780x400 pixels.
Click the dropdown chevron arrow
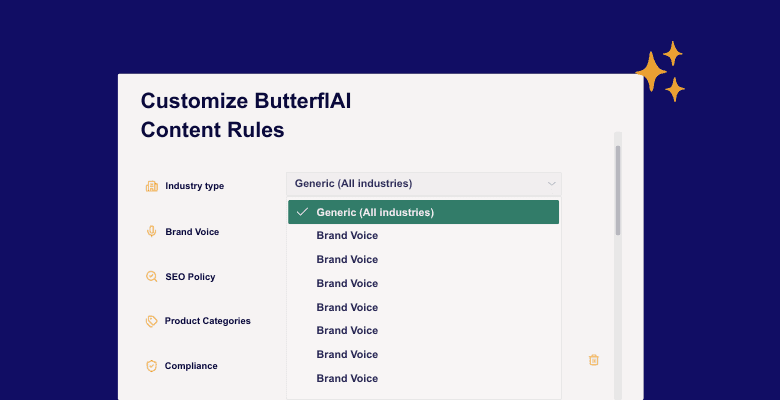[551, 184]
